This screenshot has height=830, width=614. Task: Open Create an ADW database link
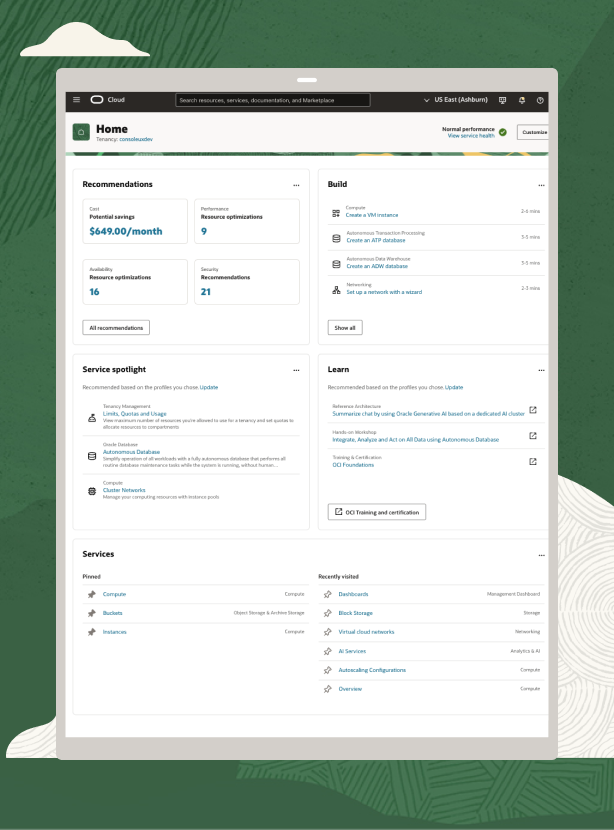click(x=377, y=266)
